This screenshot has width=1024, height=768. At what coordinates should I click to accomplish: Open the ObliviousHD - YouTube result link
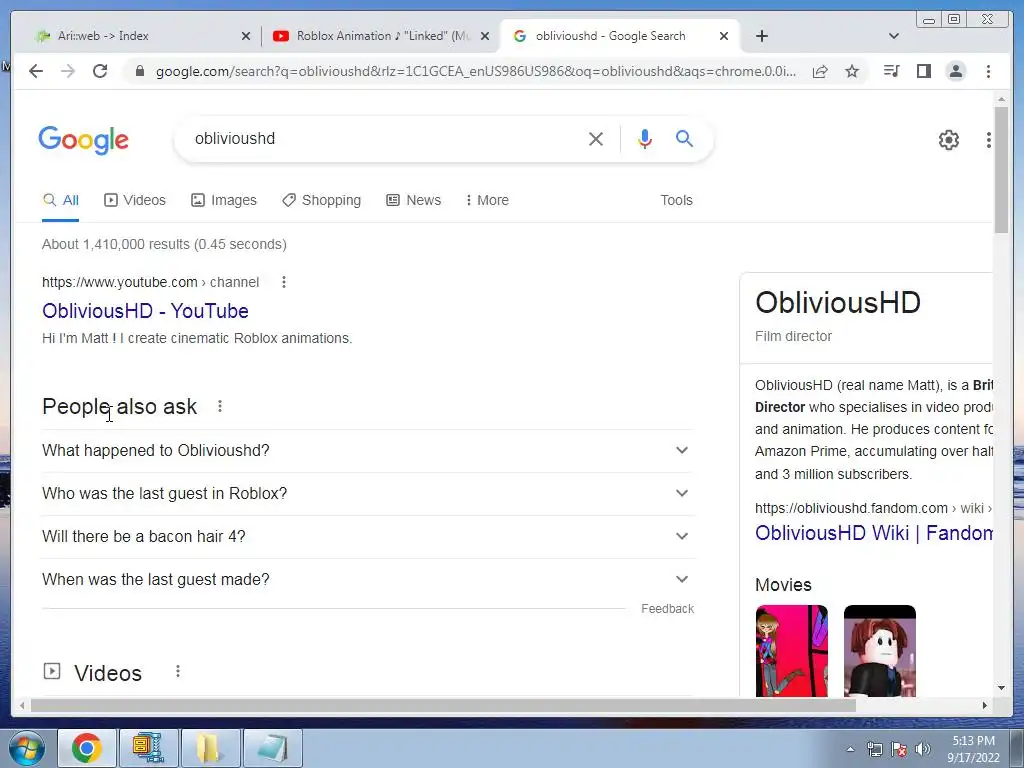[x=145, y=311]
